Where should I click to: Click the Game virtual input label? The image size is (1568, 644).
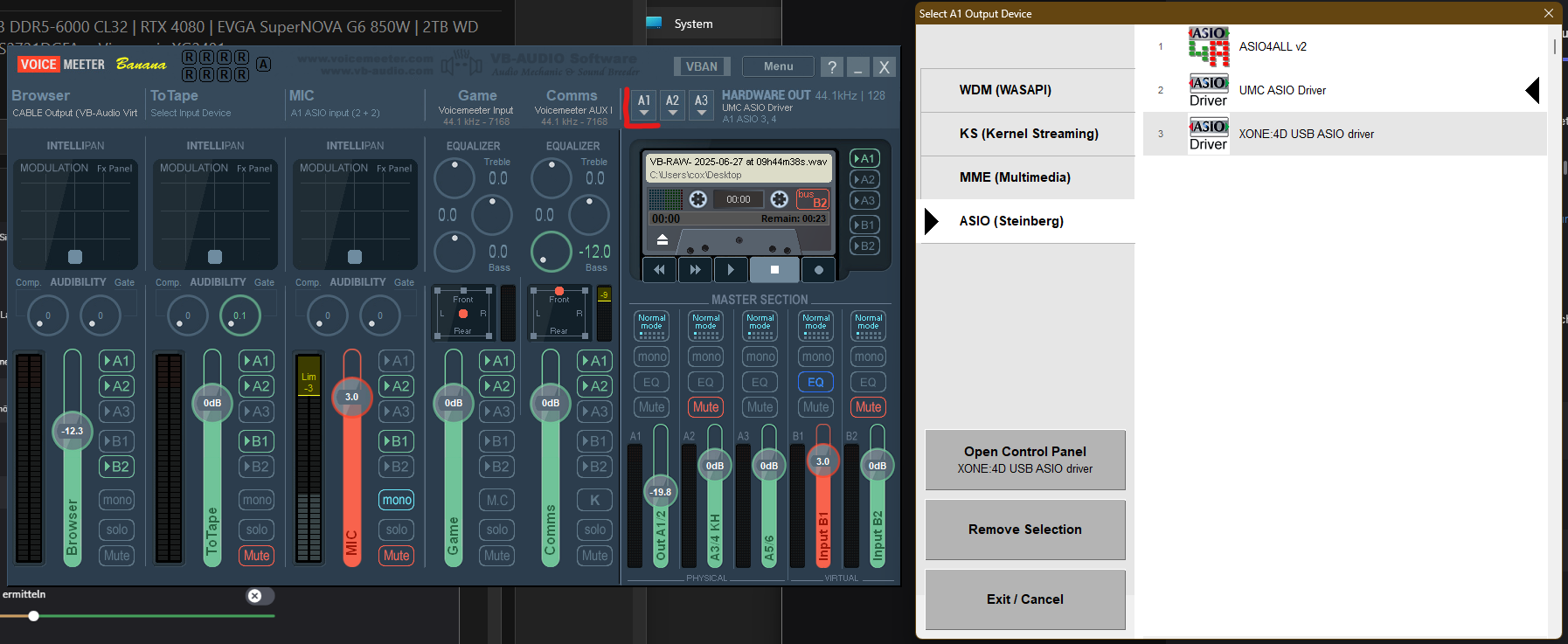(x=477, y=95)
